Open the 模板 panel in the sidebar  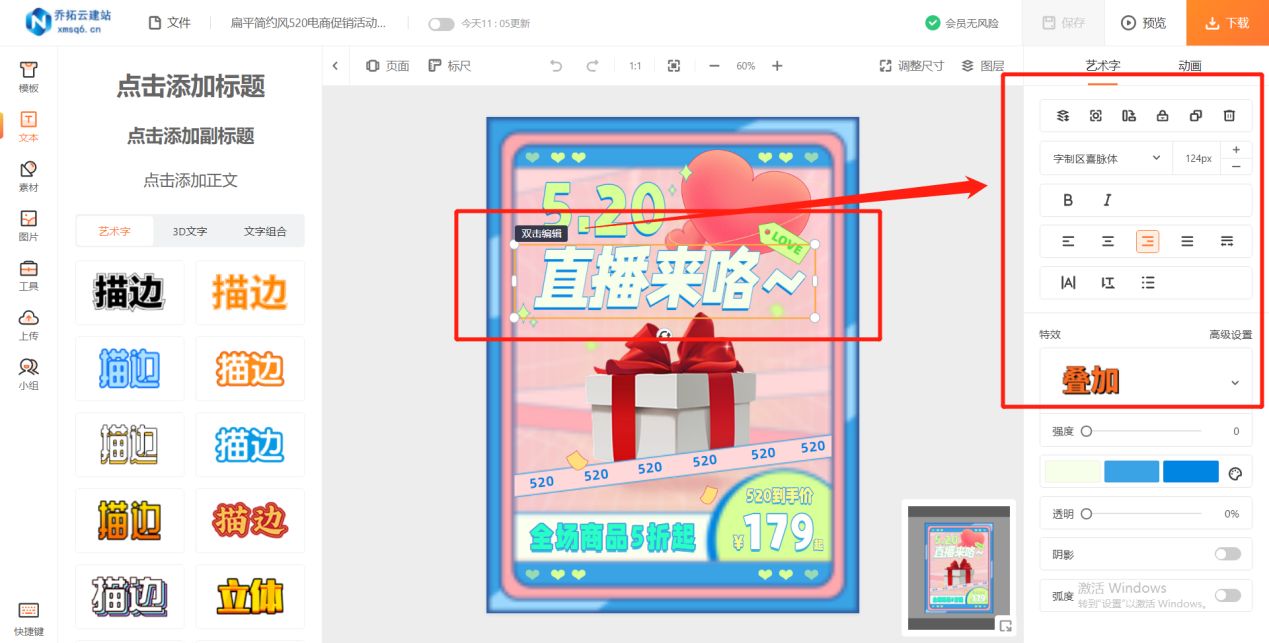[x=28, y=75]
